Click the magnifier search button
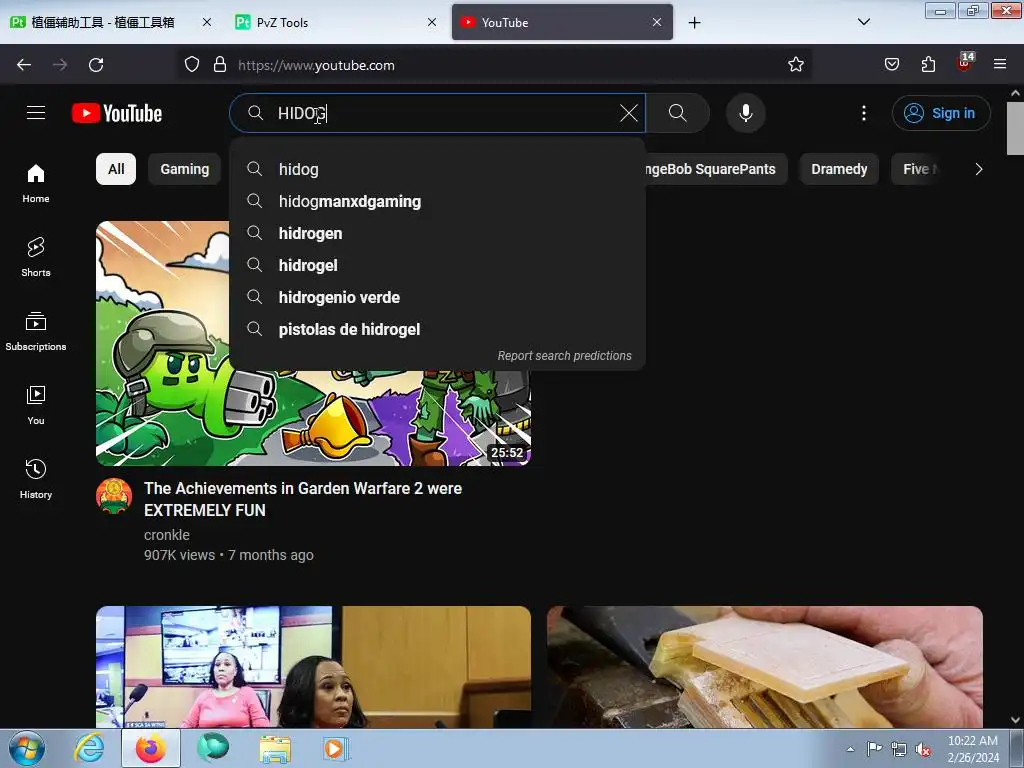1024x768 pixels. [678, 113]
